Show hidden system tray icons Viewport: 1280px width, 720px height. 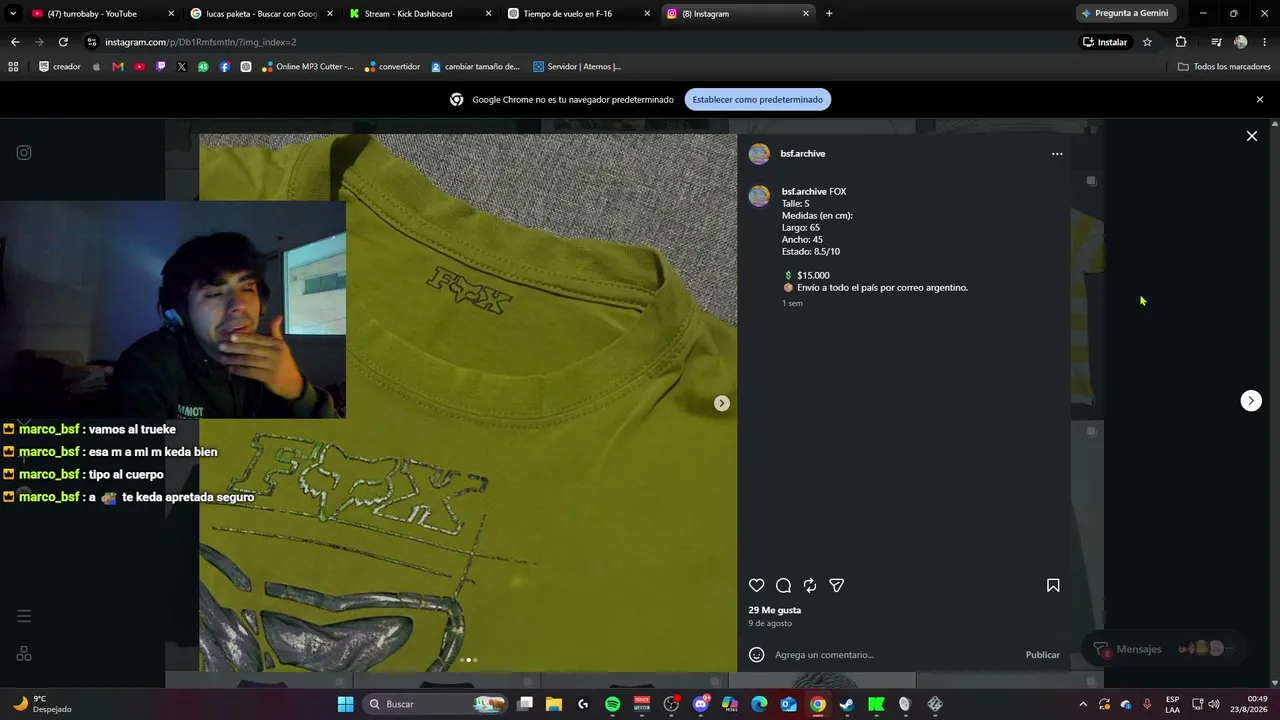point(1083,704)
